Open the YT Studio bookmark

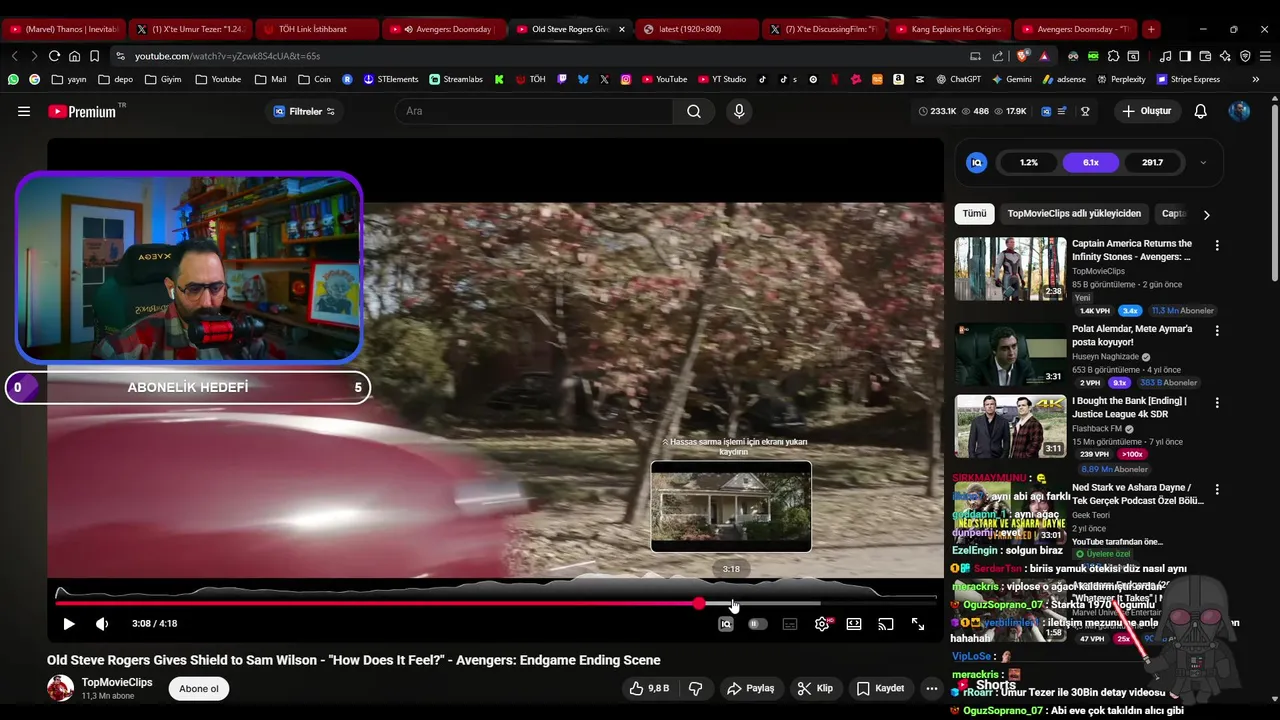tap(722, 79)
